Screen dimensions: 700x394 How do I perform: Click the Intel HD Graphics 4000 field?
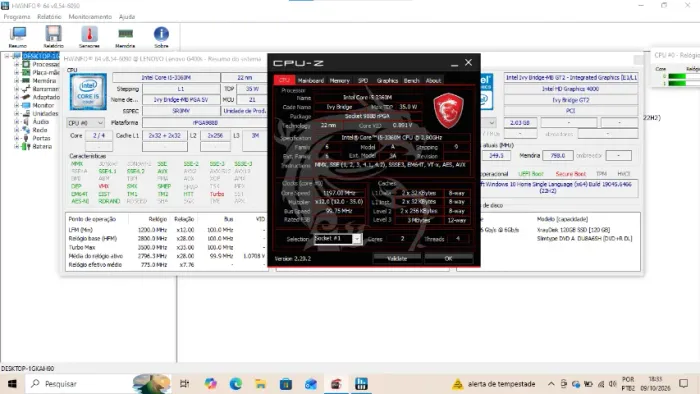[x=571, y=89]
